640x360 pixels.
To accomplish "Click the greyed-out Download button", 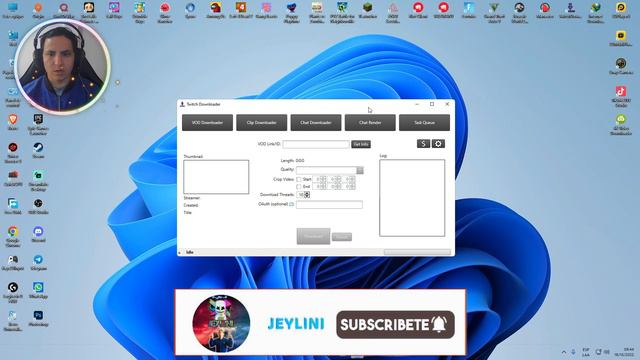I will [x=313, y=236].
